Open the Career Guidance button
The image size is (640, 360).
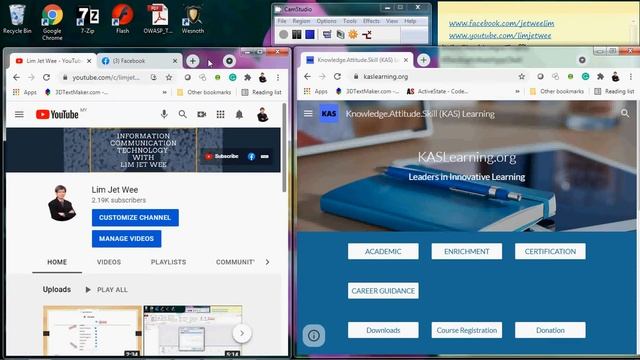pyautogui.click(x=383, y=291)
